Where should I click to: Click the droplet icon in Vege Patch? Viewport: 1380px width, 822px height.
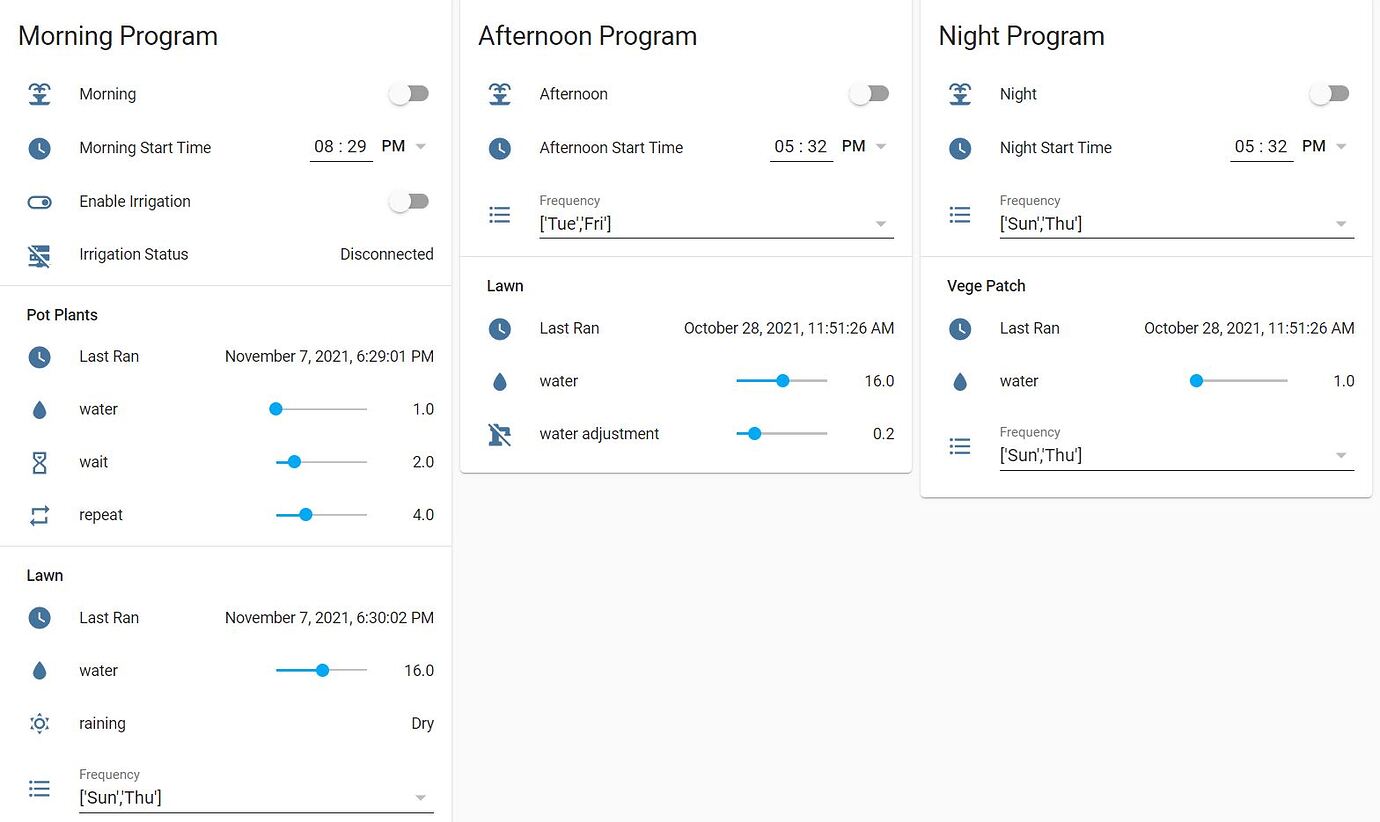pyautogui.click(x=959, y=381)
